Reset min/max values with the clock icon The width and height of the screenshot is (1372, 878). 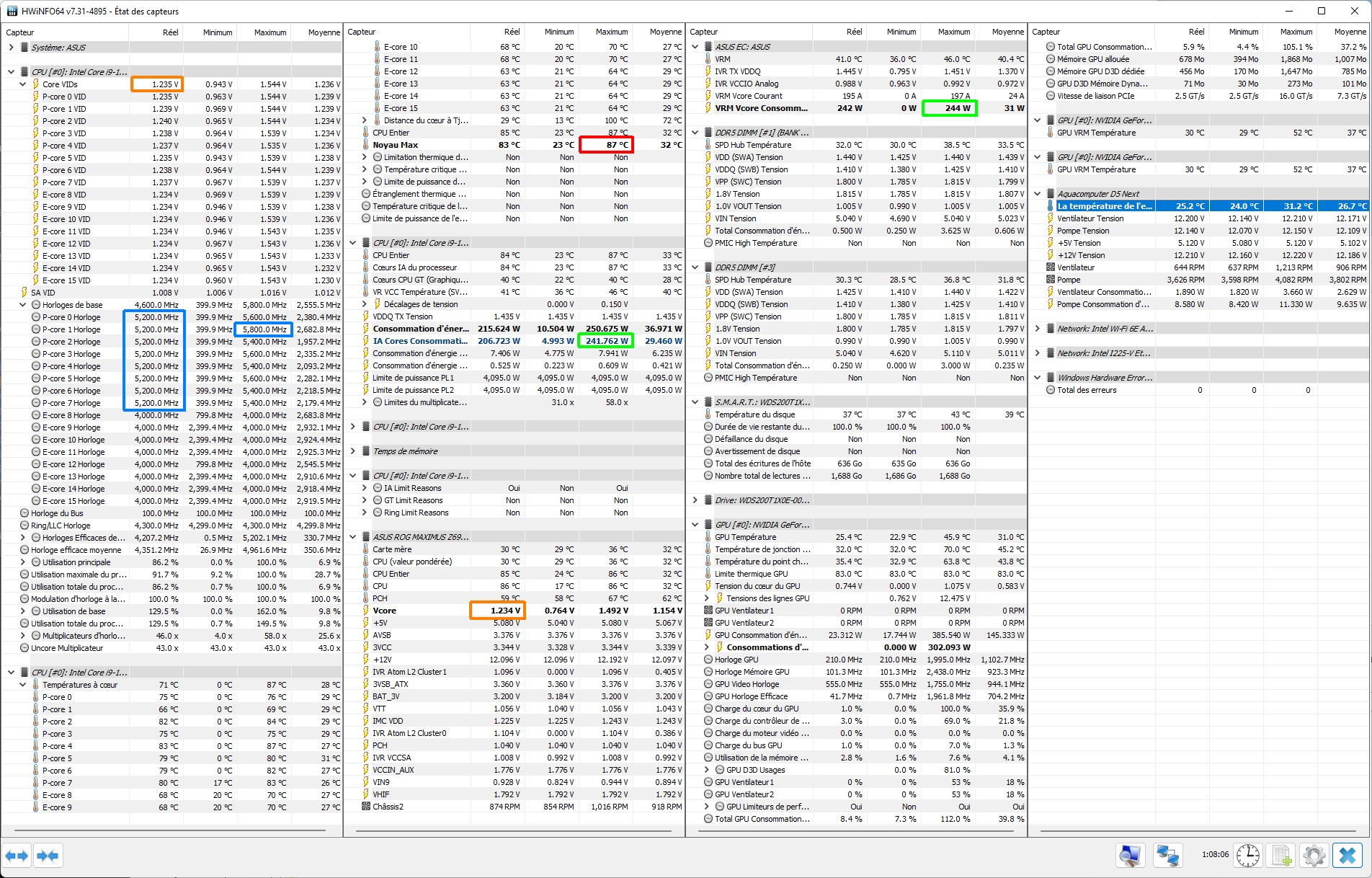[1247, 856]
